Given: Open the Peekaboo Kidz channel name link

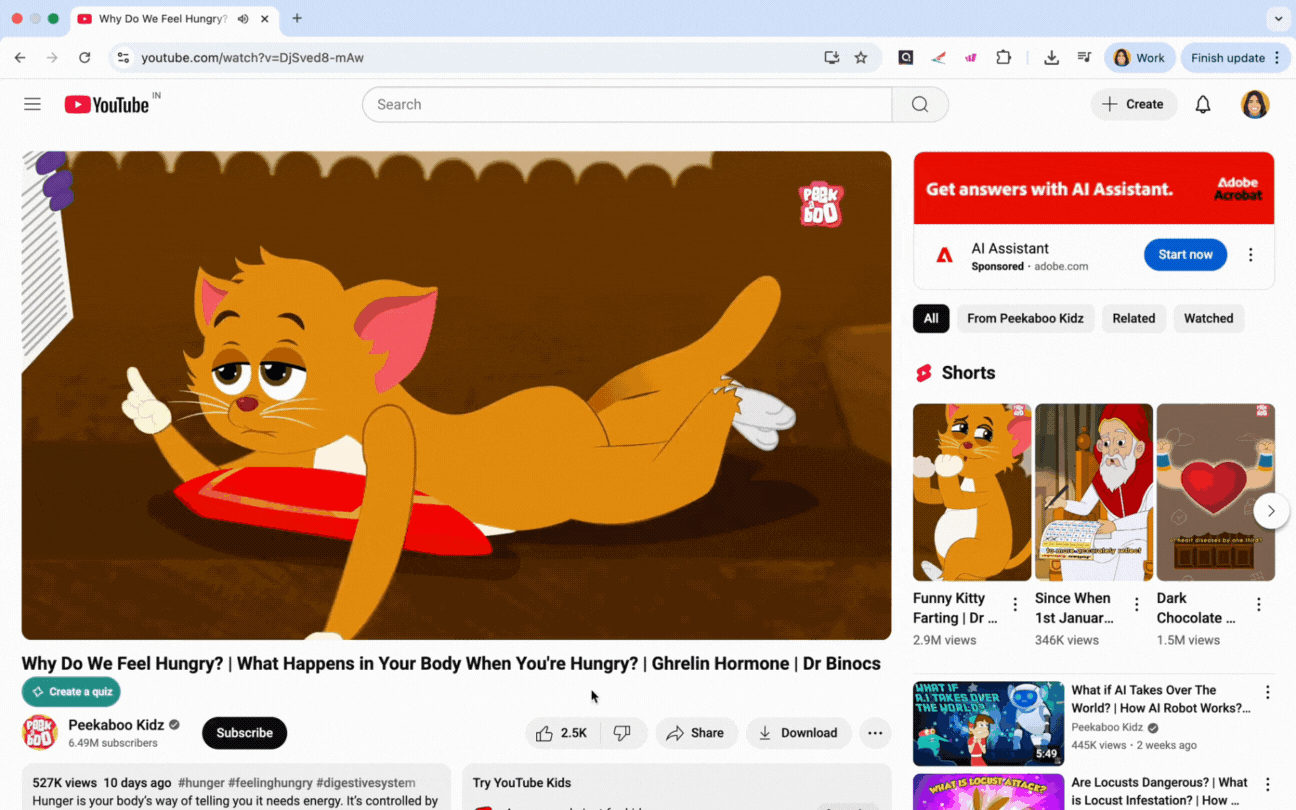Looking at the screenshot, I should click(x=116, y=725).
